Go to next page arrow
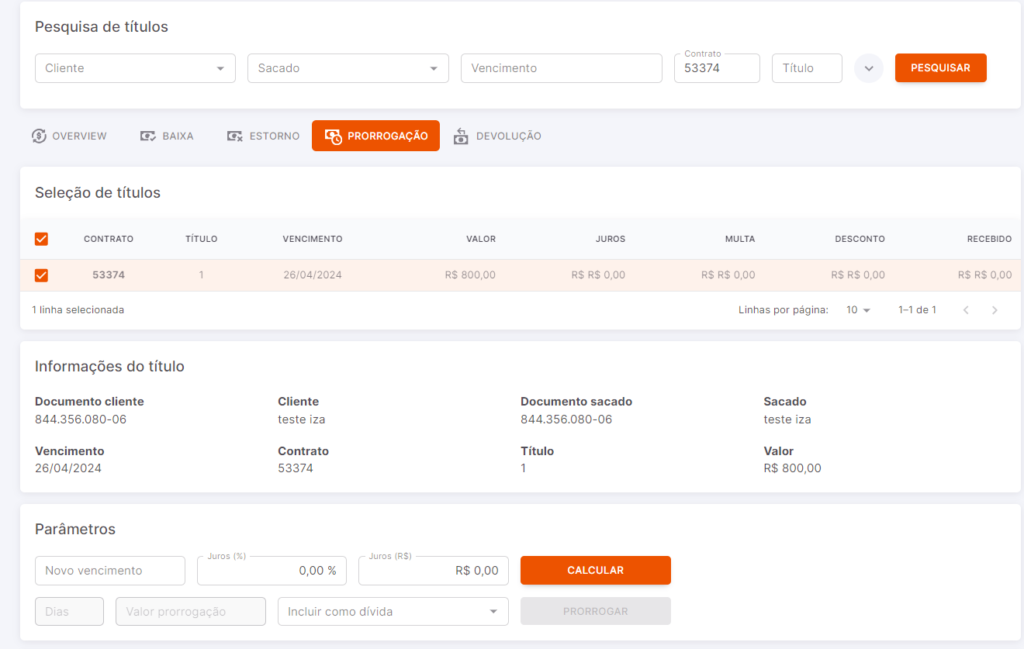Image resolution: width=1024 pixels, height=649 pixels. coord(995,310)
